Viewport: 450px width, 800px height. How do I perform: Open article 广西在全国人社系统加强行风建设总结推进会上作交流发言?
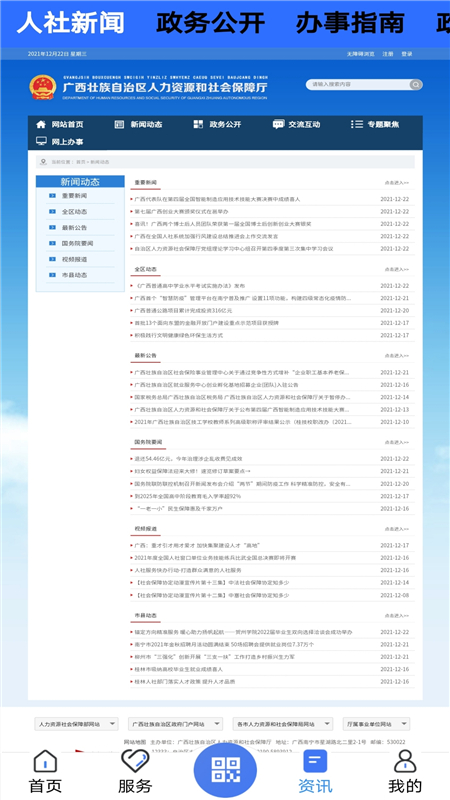click(206, 236)
